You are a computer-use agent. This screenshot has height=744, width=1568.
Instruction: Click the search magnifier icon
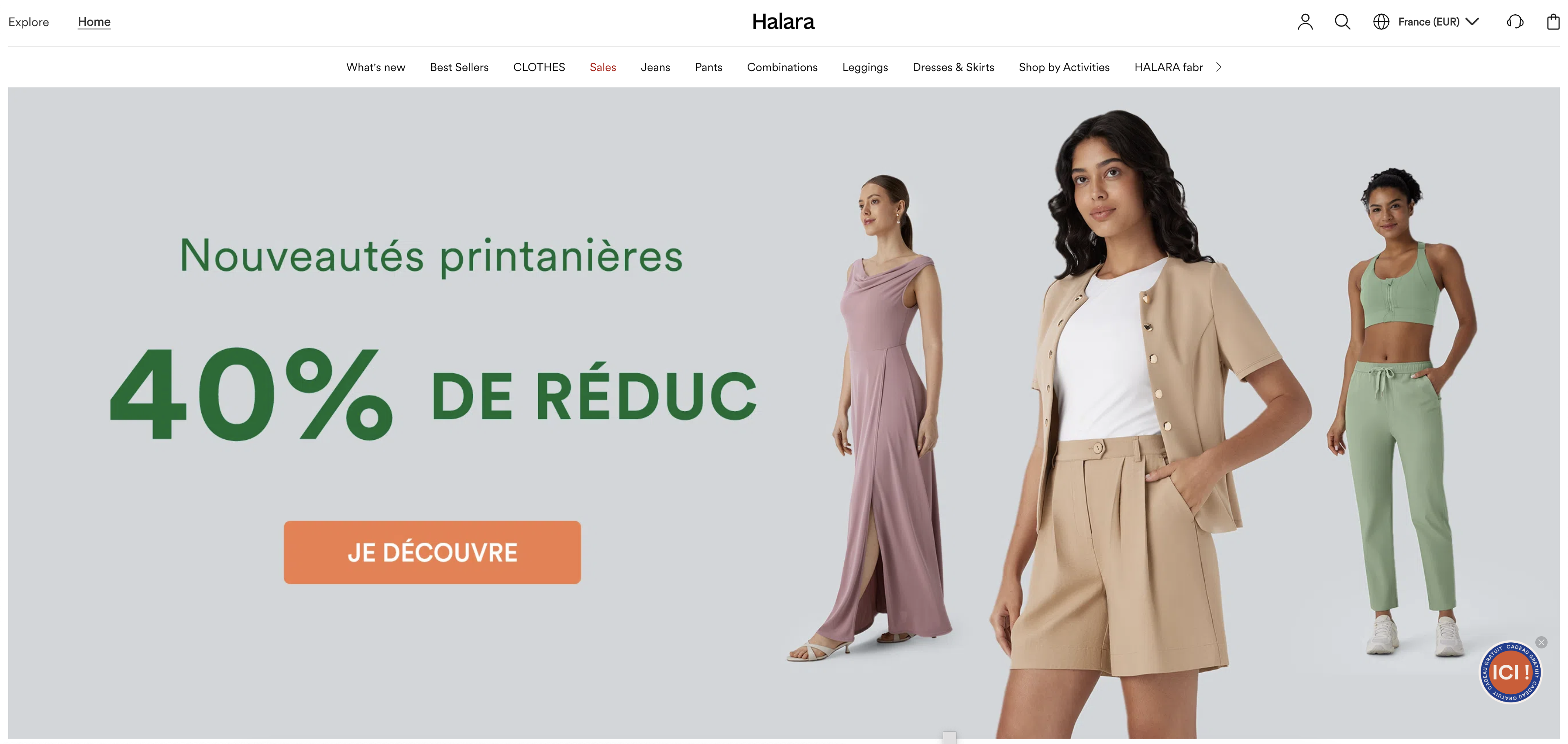(x=1342, y=22)
